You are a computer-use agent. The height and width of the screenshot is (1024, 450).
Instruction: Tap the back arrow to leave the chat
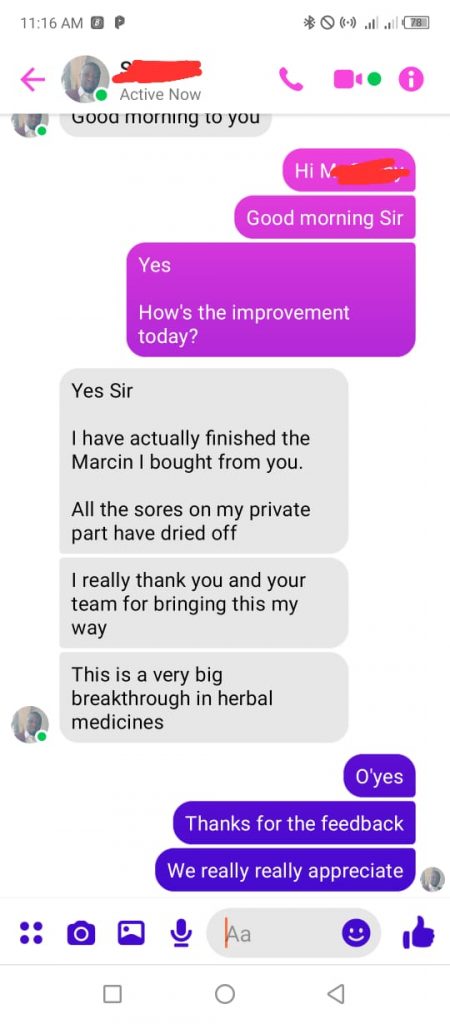(33, 80)
